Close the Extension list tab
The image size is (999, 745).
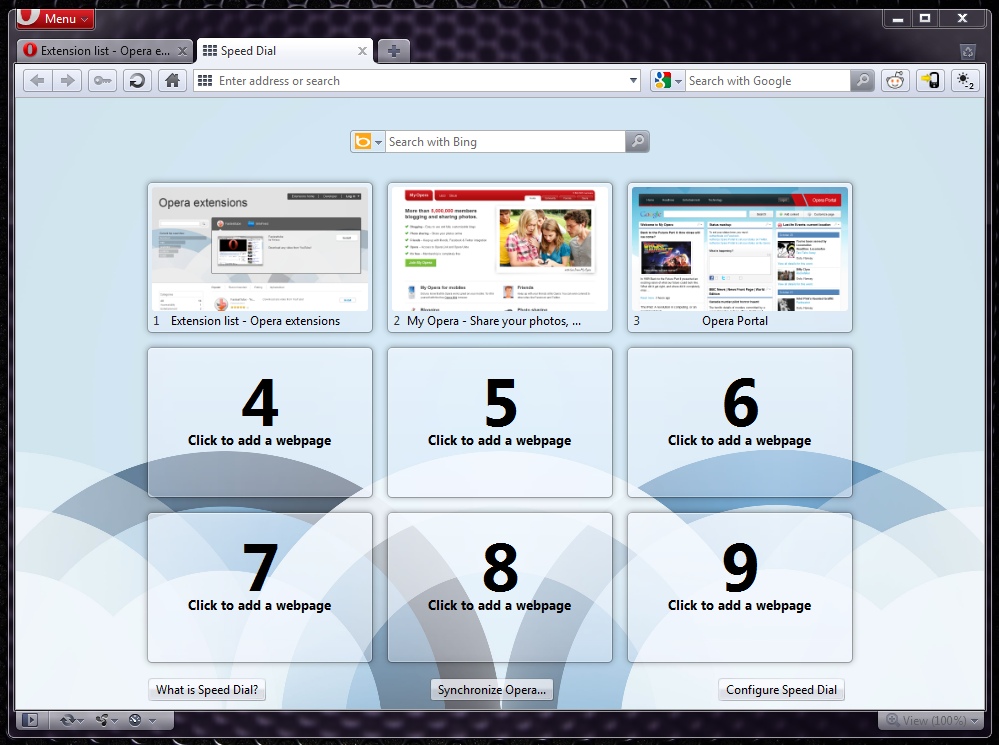[x=182, y=51]
